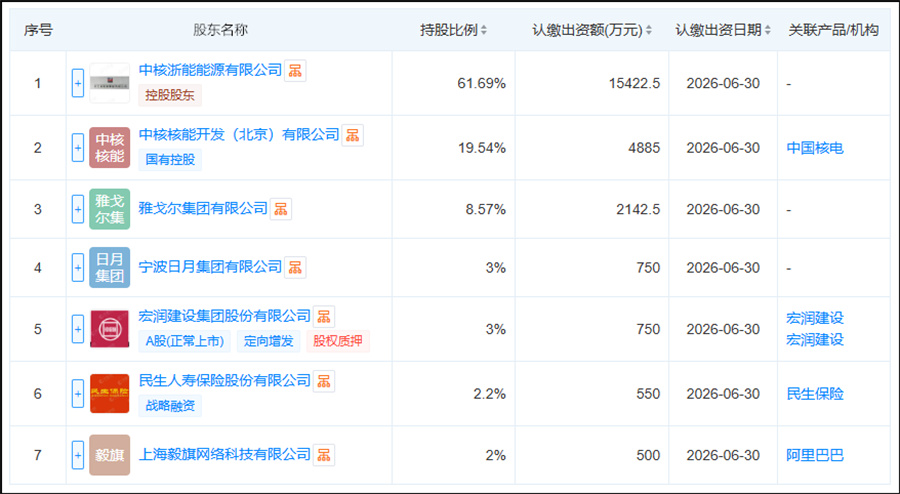This screenshot has height=494, width=900.
Task: Open first 宏润建设 related product link
Action: click(x=815, y=318)
